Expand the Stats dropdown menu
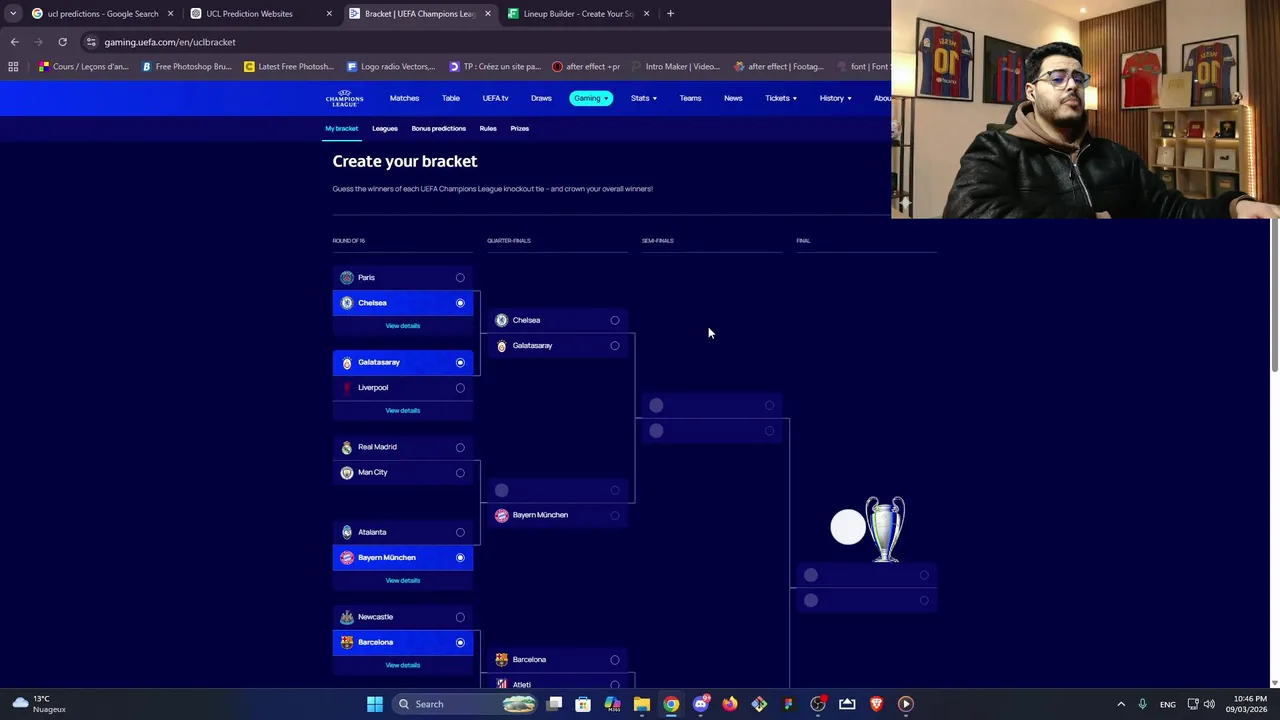 click(643, 98)
